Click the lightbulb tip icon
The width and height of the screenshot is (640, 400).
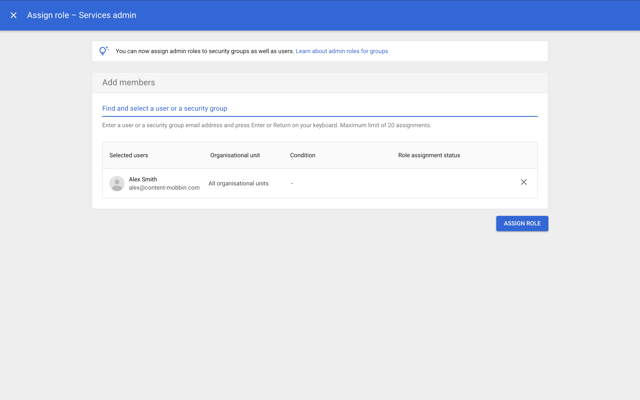pyautogui.click(x=104, y=51)
